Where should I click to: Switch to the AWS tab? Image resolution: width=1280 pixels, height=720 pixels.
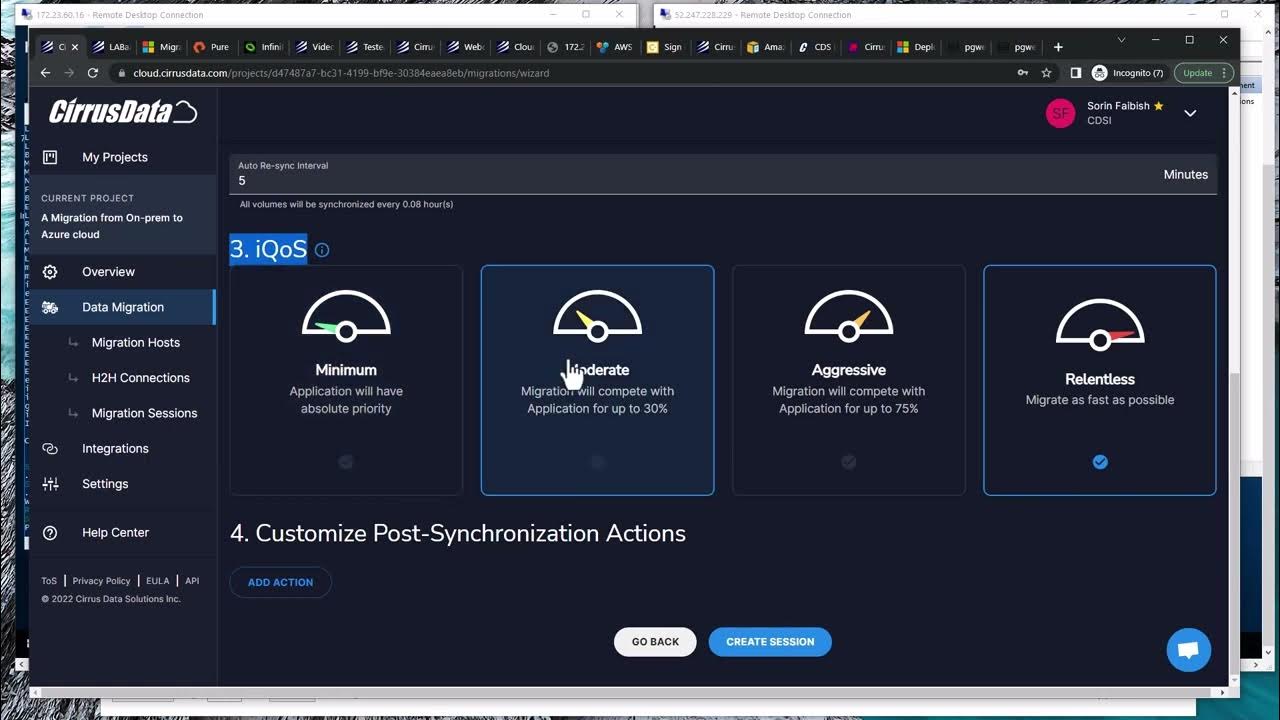(x=613, y=47)
